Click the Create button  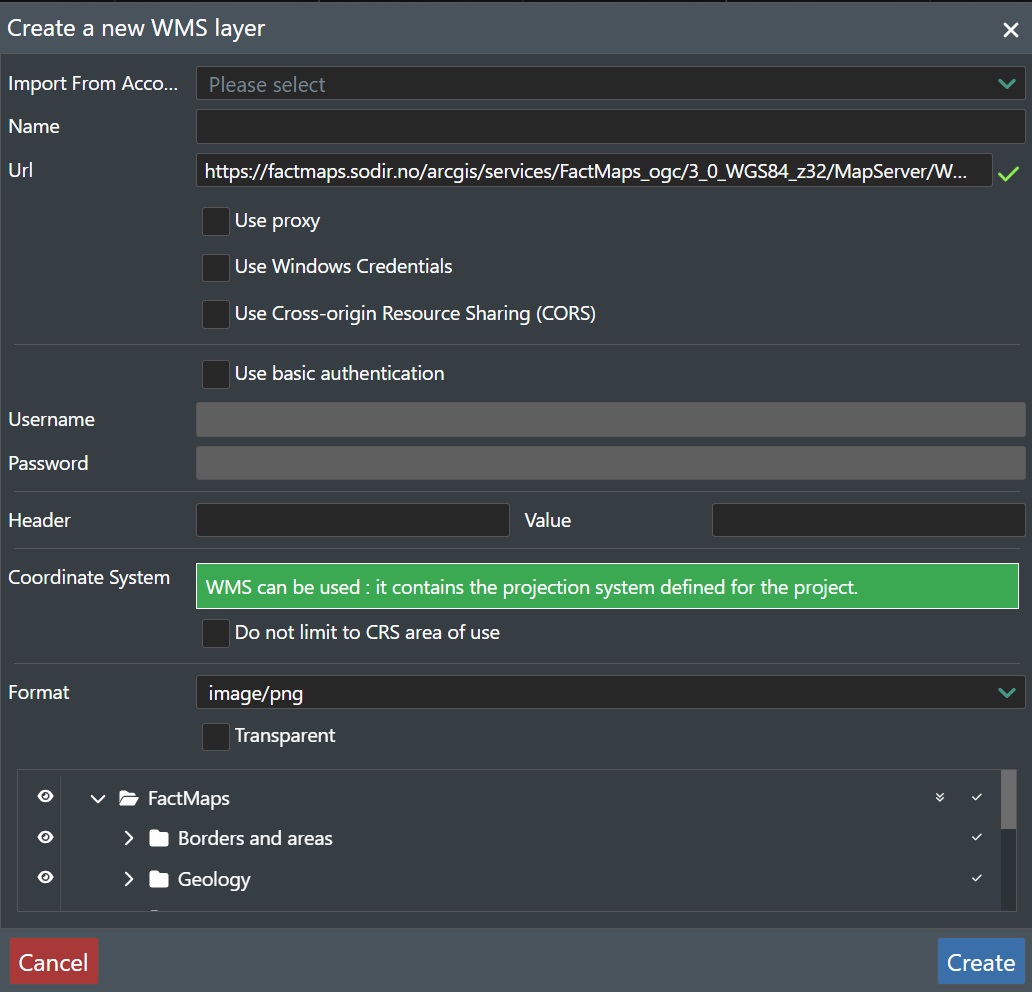point(981,962)
